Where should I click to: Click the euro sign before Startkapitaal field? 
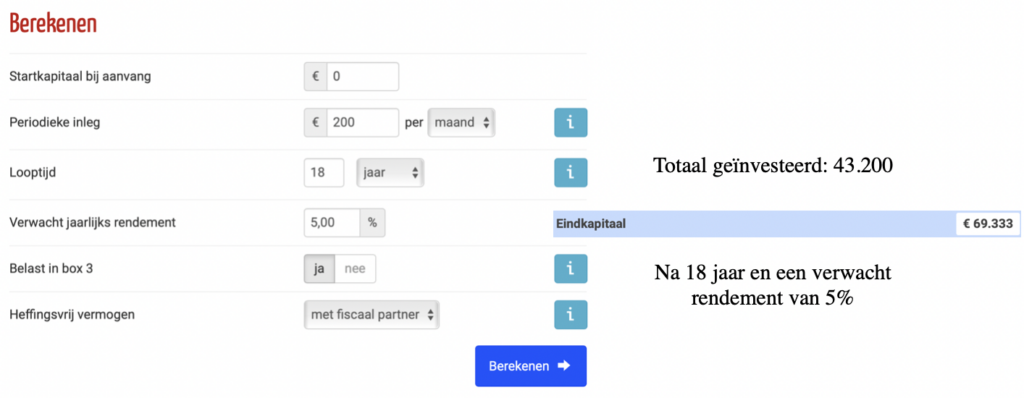(x=315, y=76)
